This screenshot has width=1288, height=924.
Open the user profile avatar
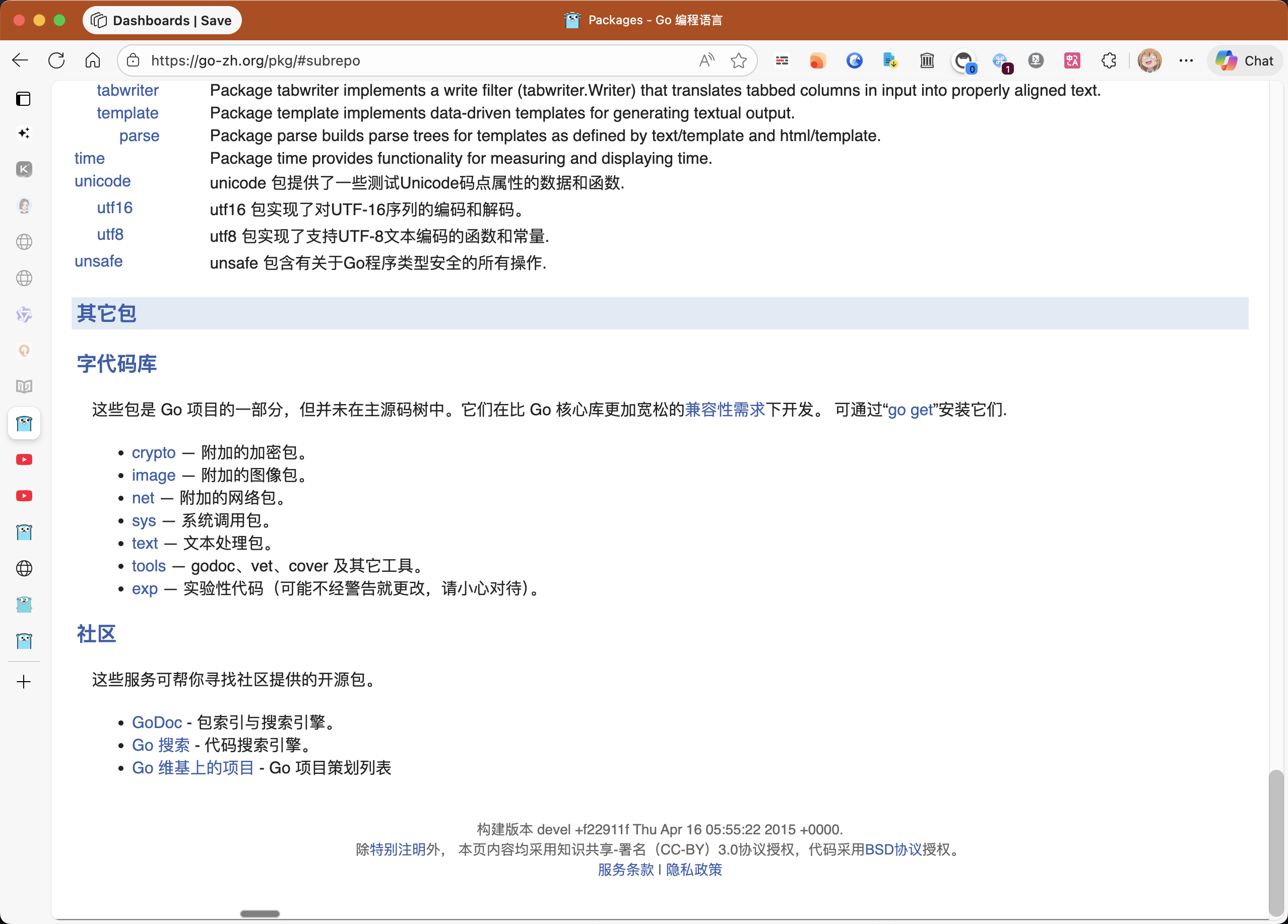(1149, 60)
